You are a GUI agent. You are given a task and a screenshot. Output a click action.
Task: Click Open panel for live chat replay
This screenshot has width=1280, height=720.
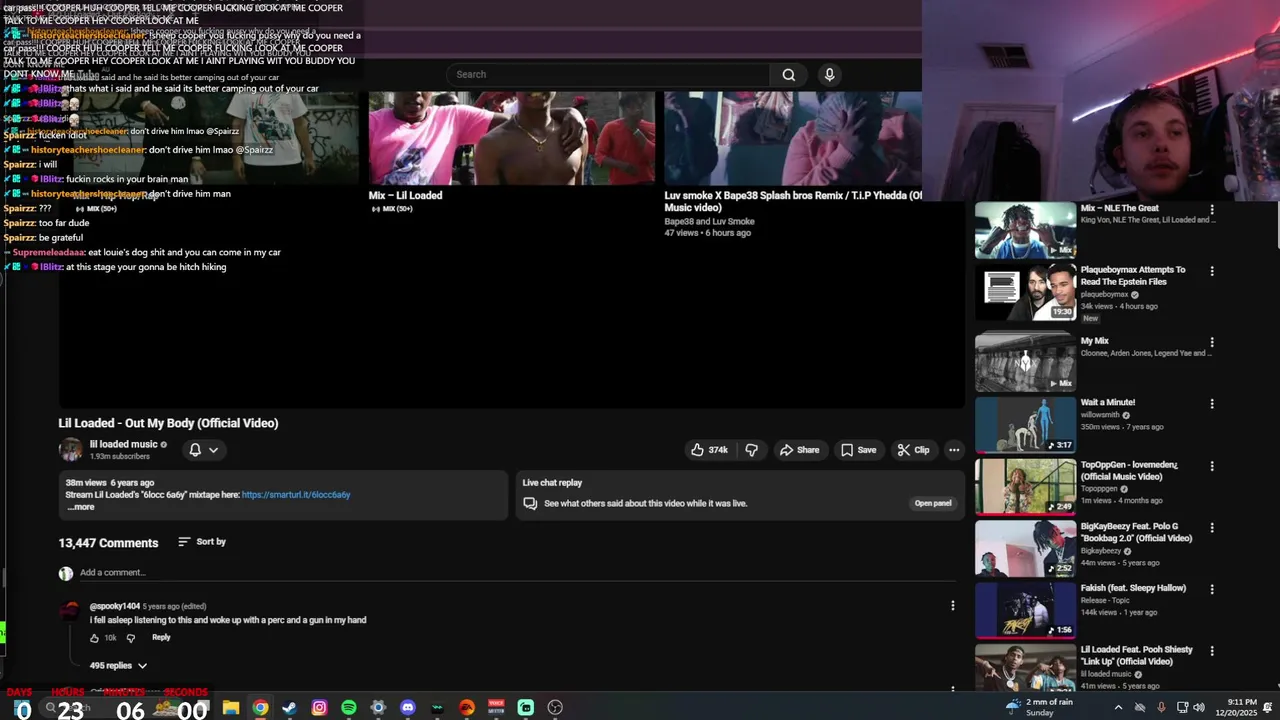pyautogui.click(x=932, y=503)
